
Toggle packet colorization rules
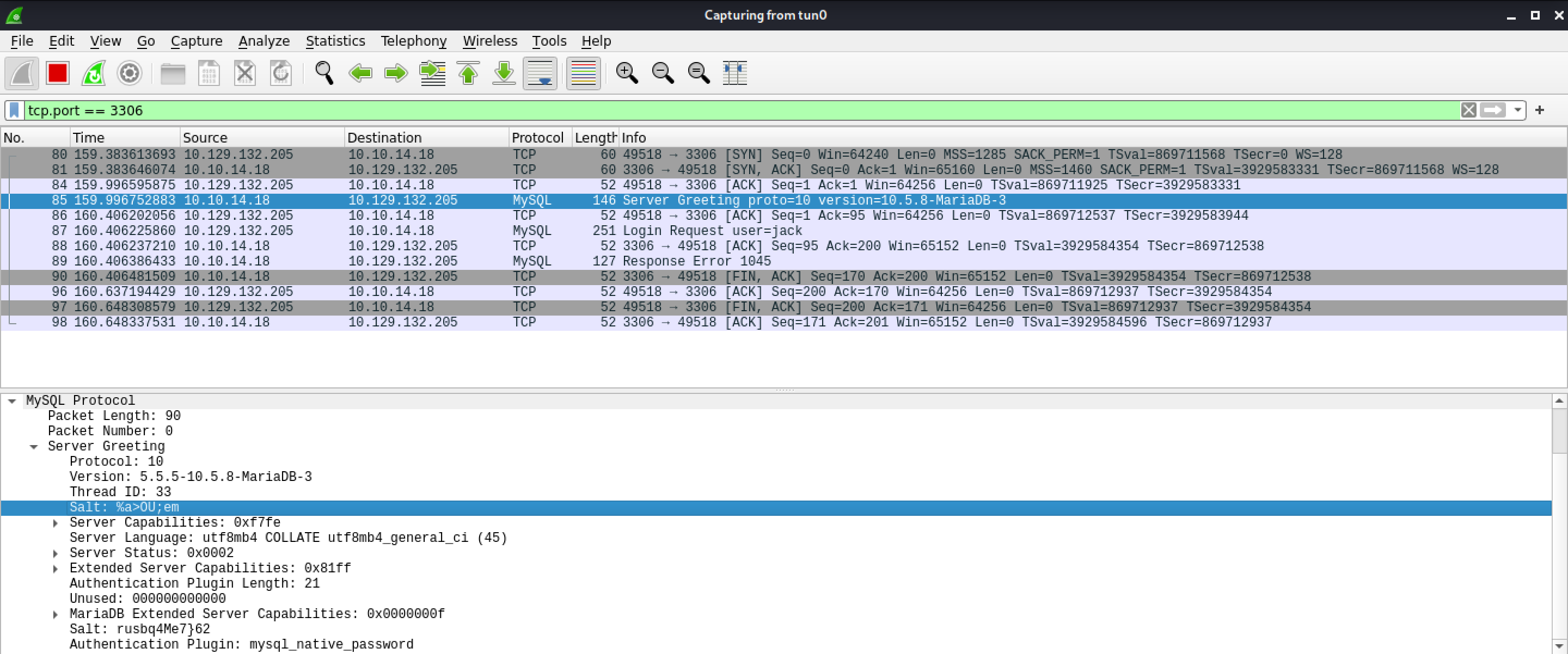pyautogui.click(x=583, y=73)
